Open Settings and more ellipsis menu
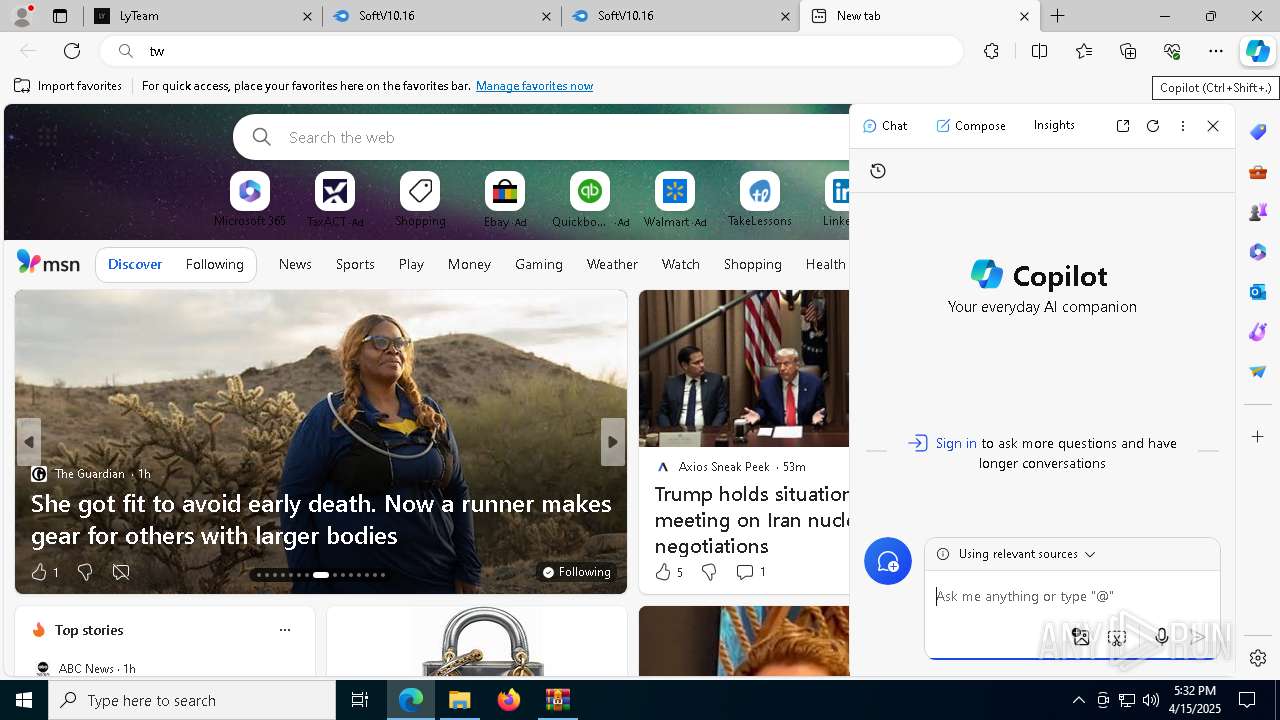This screenshot has width=1280, height=720. (1216, 51)
